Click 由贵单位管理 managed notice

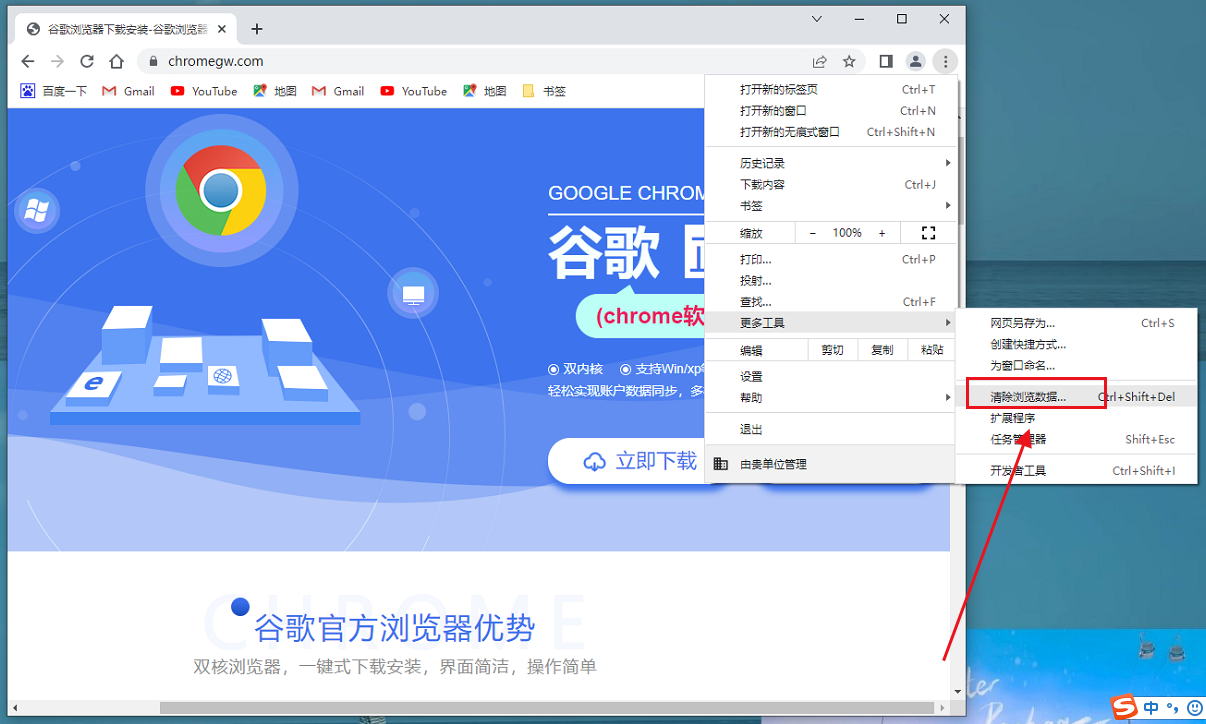[831, 464]
